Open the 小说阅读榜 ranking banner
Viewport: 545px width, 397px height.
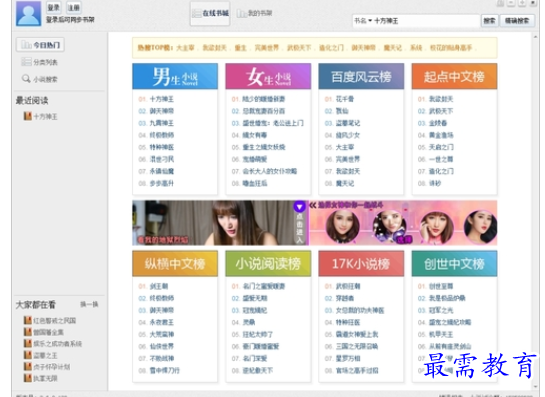(x=268, y=264)
